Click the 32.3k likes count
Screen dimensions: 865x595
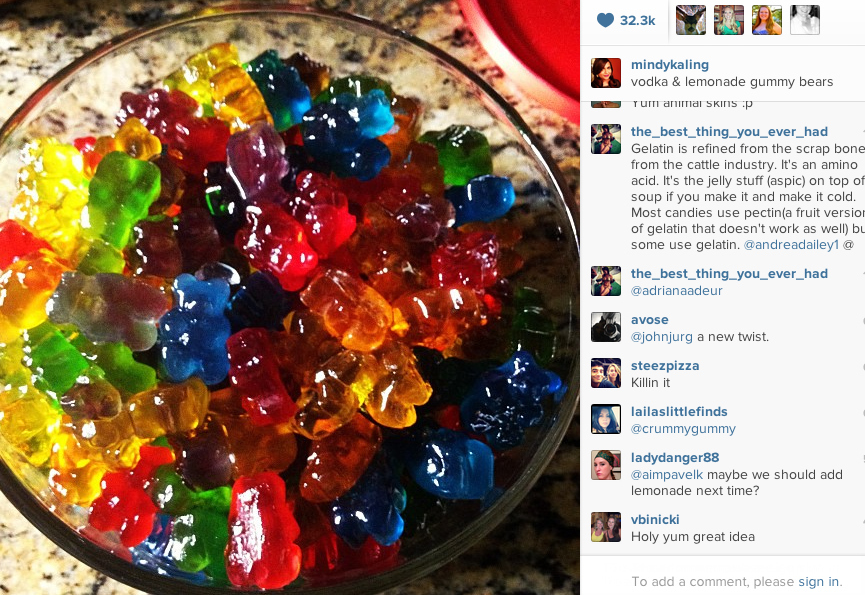[x=637, y=20]
